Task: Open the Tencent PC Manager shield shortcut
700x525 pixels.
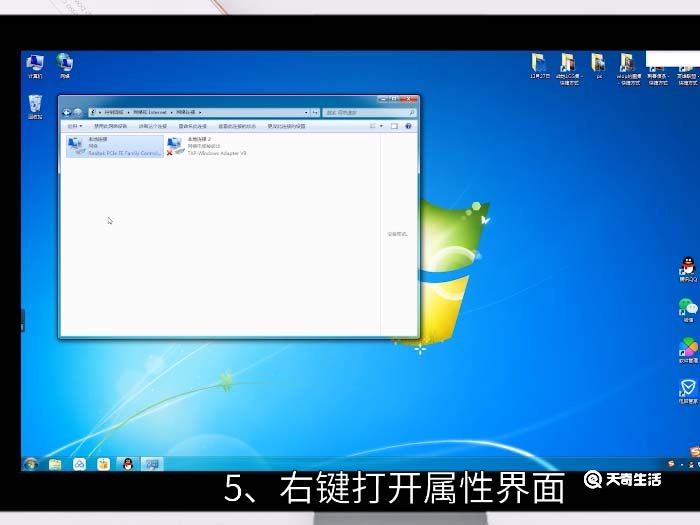Action: (x=688, y=392)
